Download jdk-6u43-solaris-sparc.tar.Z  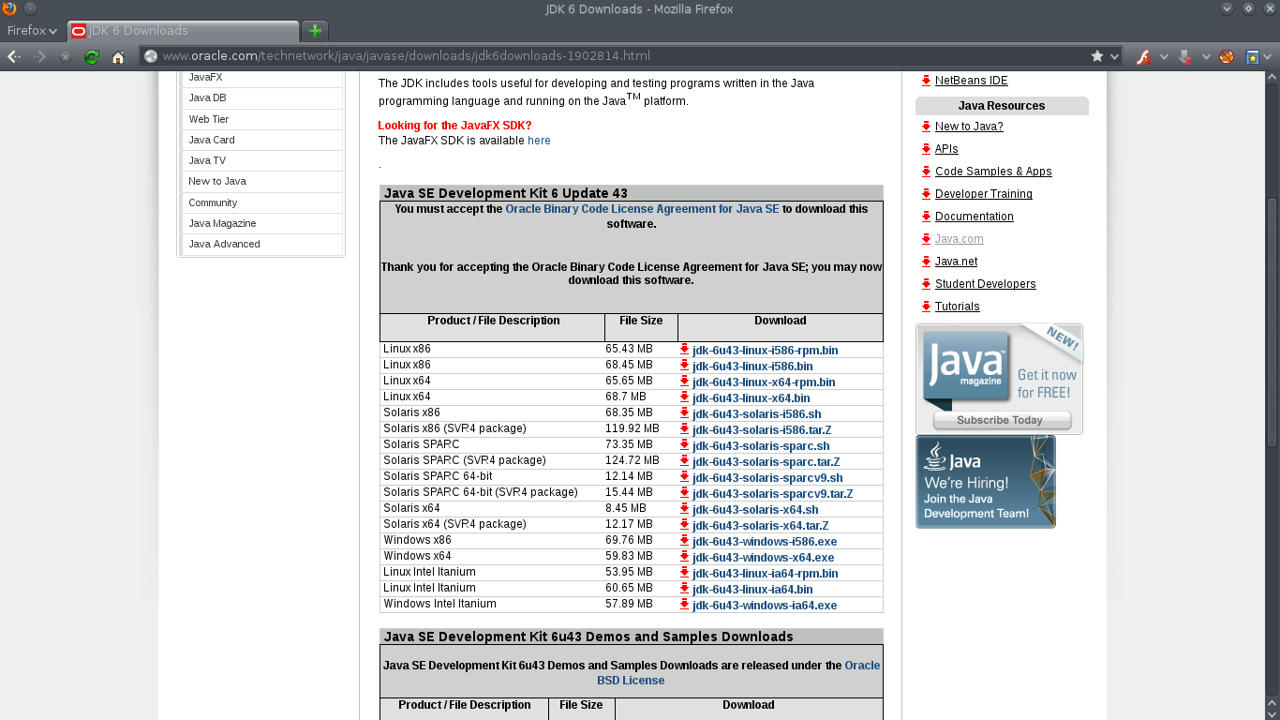(x=766, y=462)
